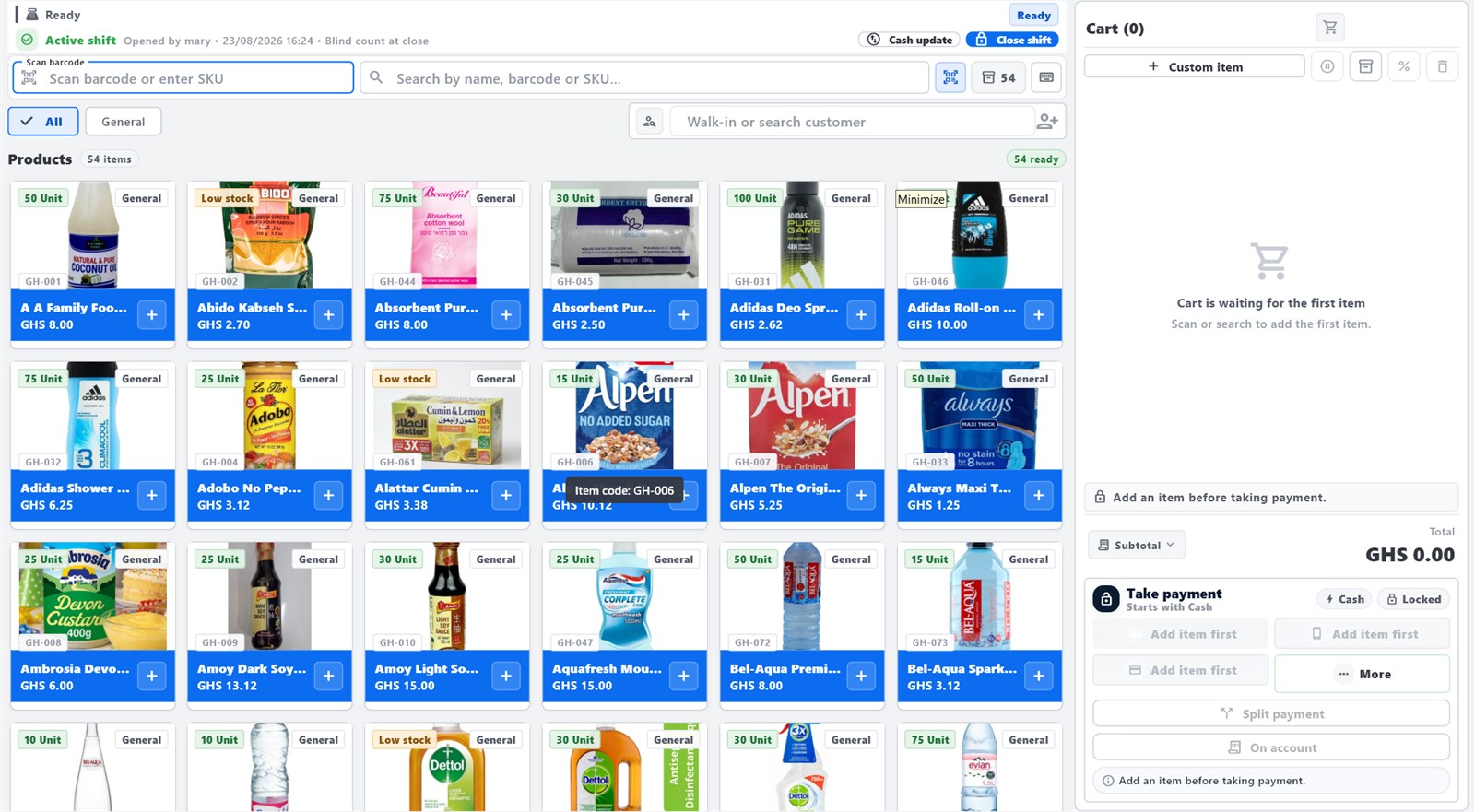
Task: Click the percent discount icon
Action: click(1404, 66)
